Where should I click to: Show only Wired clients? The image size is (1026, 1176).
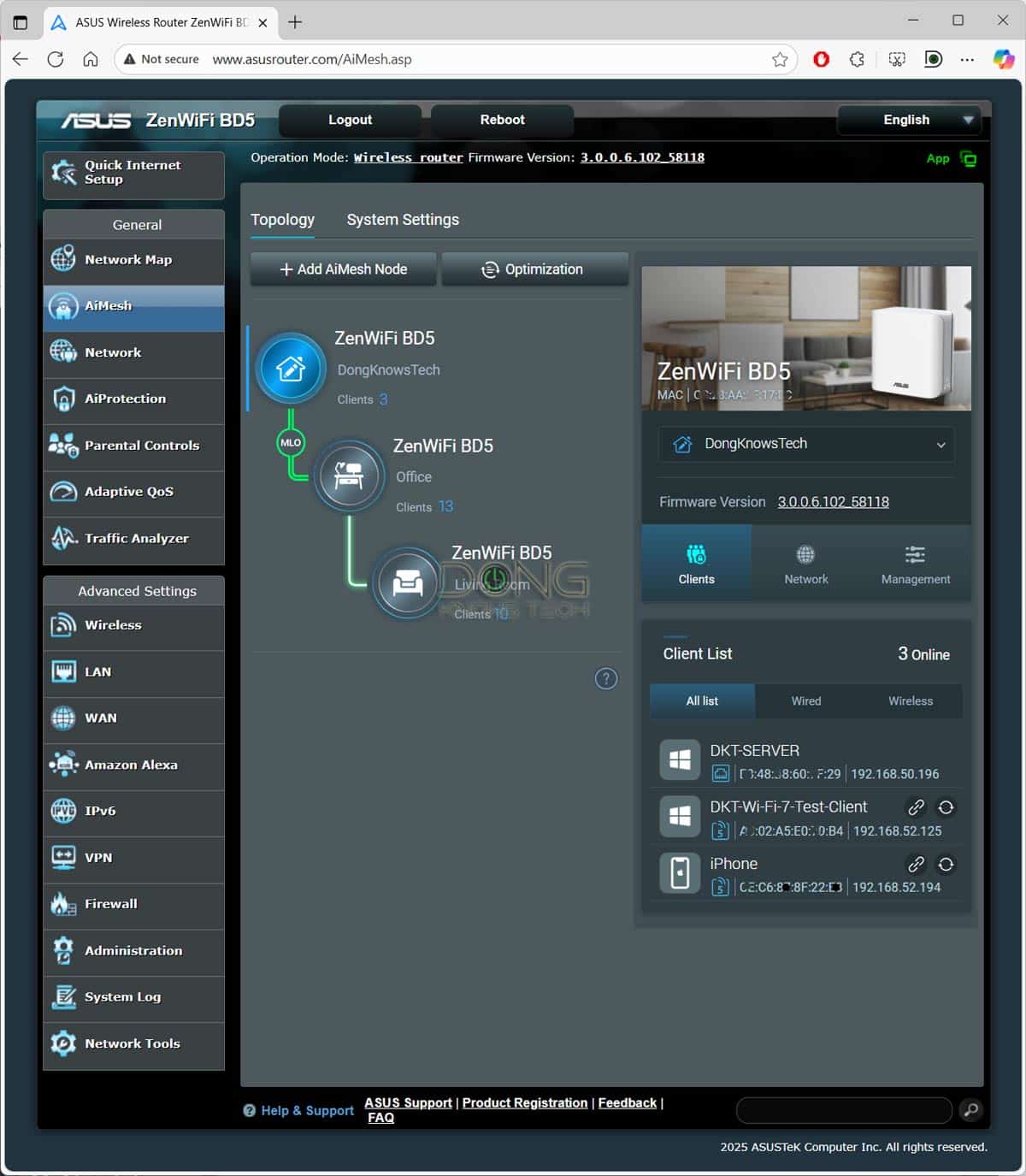[806, 701]
